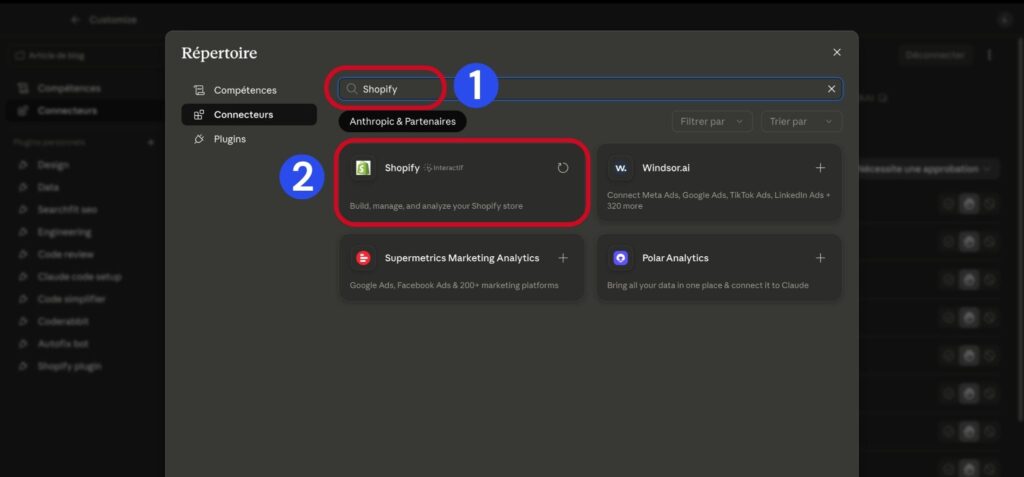
Task: Add a personal plugin with plus
Action: point(150,142)
